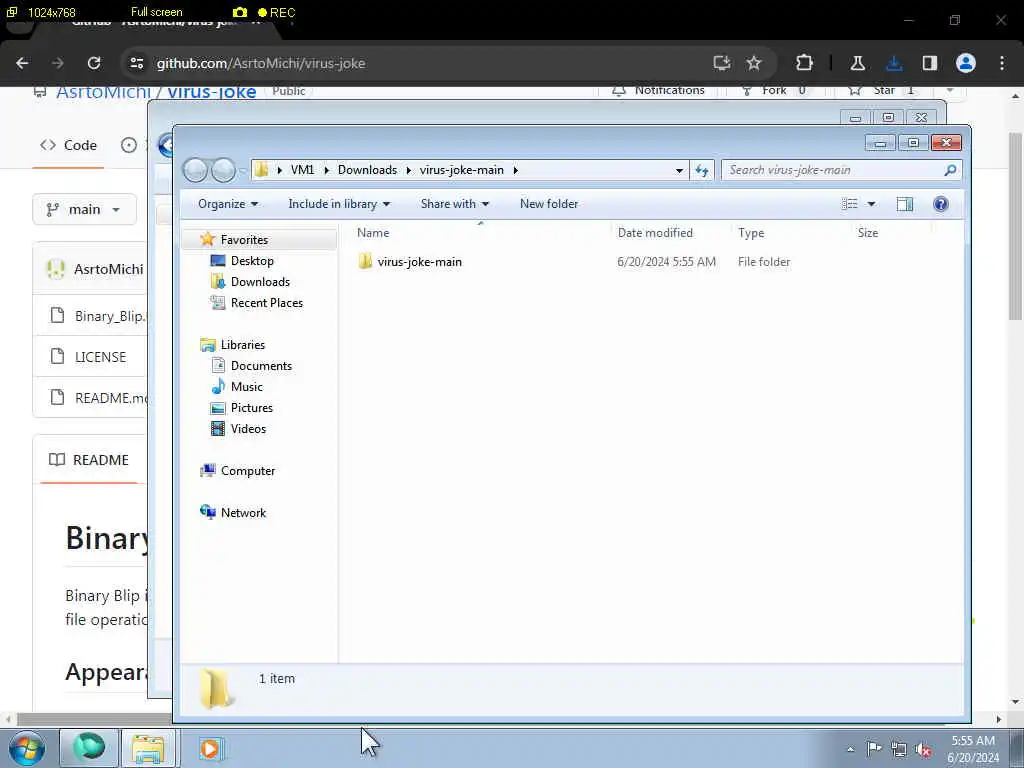Show hidden tray icons arrow
Viewport: 1024px width, 768px height.
pos(850,750)
